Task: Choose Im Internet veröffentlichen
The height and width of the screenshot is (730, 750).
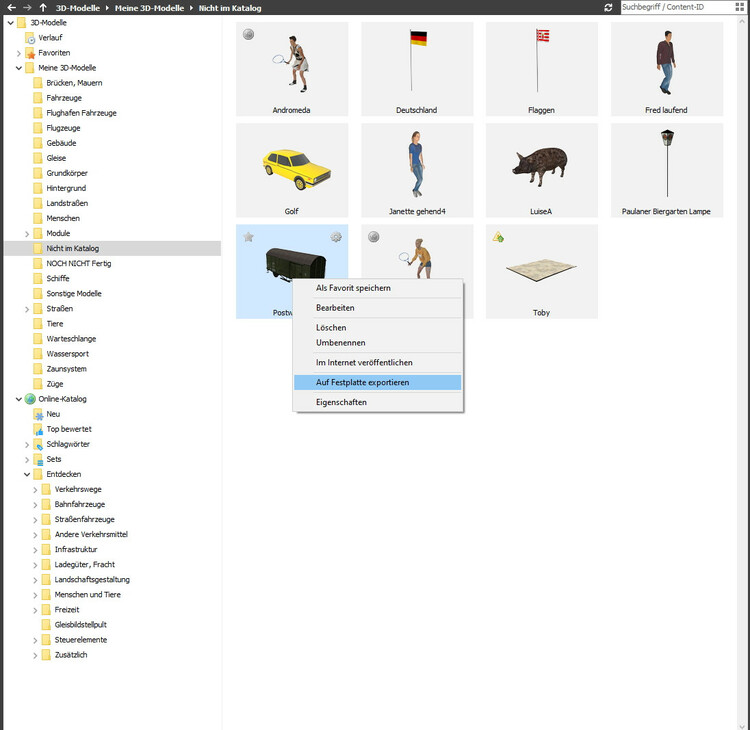Action: click(x=378, y=363)
